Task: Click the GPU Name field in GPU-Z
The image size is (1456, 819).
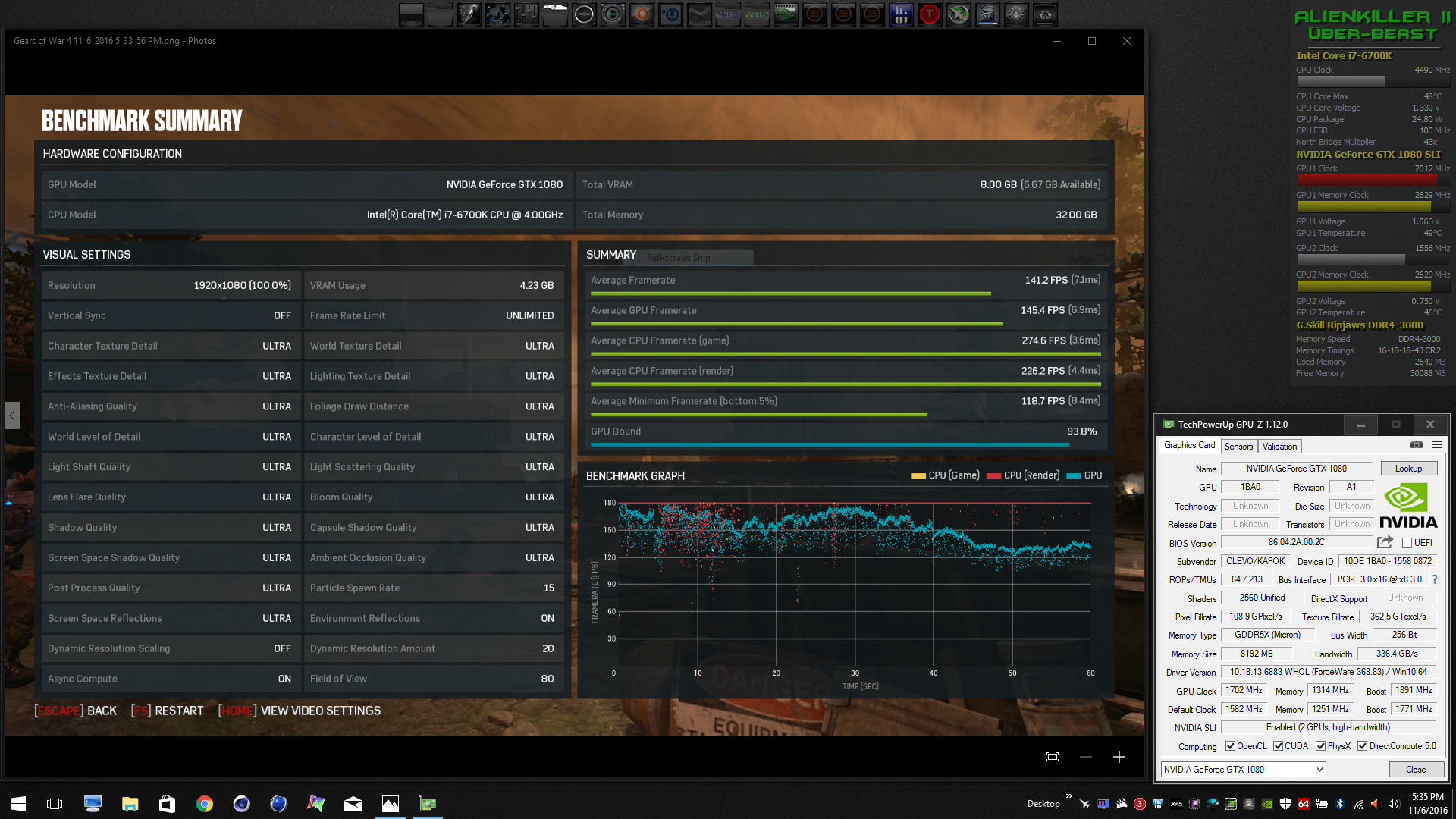Action: tap(1297, 469)
